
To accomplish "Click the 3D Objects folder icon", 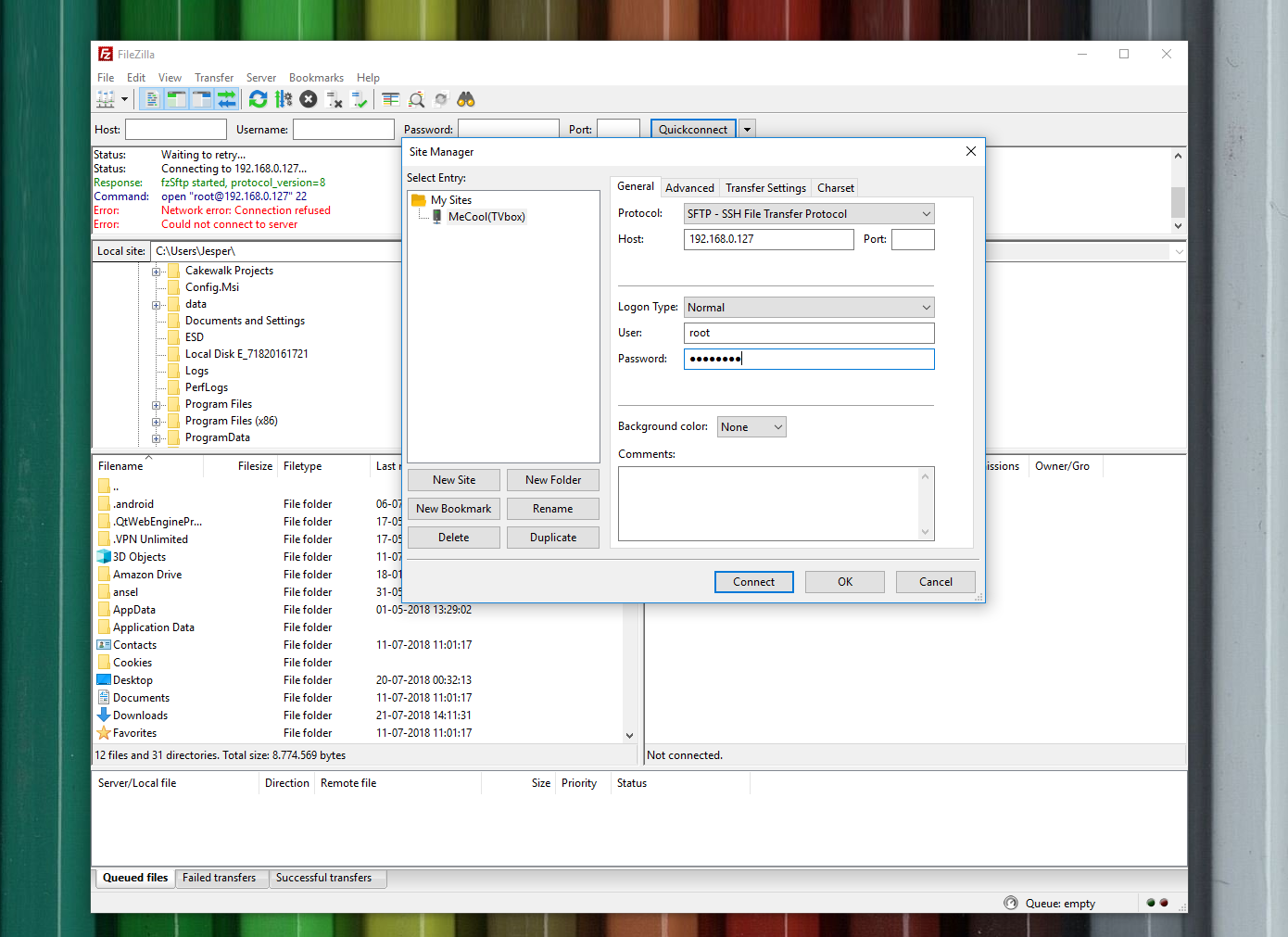I will (x=104, y=557).
